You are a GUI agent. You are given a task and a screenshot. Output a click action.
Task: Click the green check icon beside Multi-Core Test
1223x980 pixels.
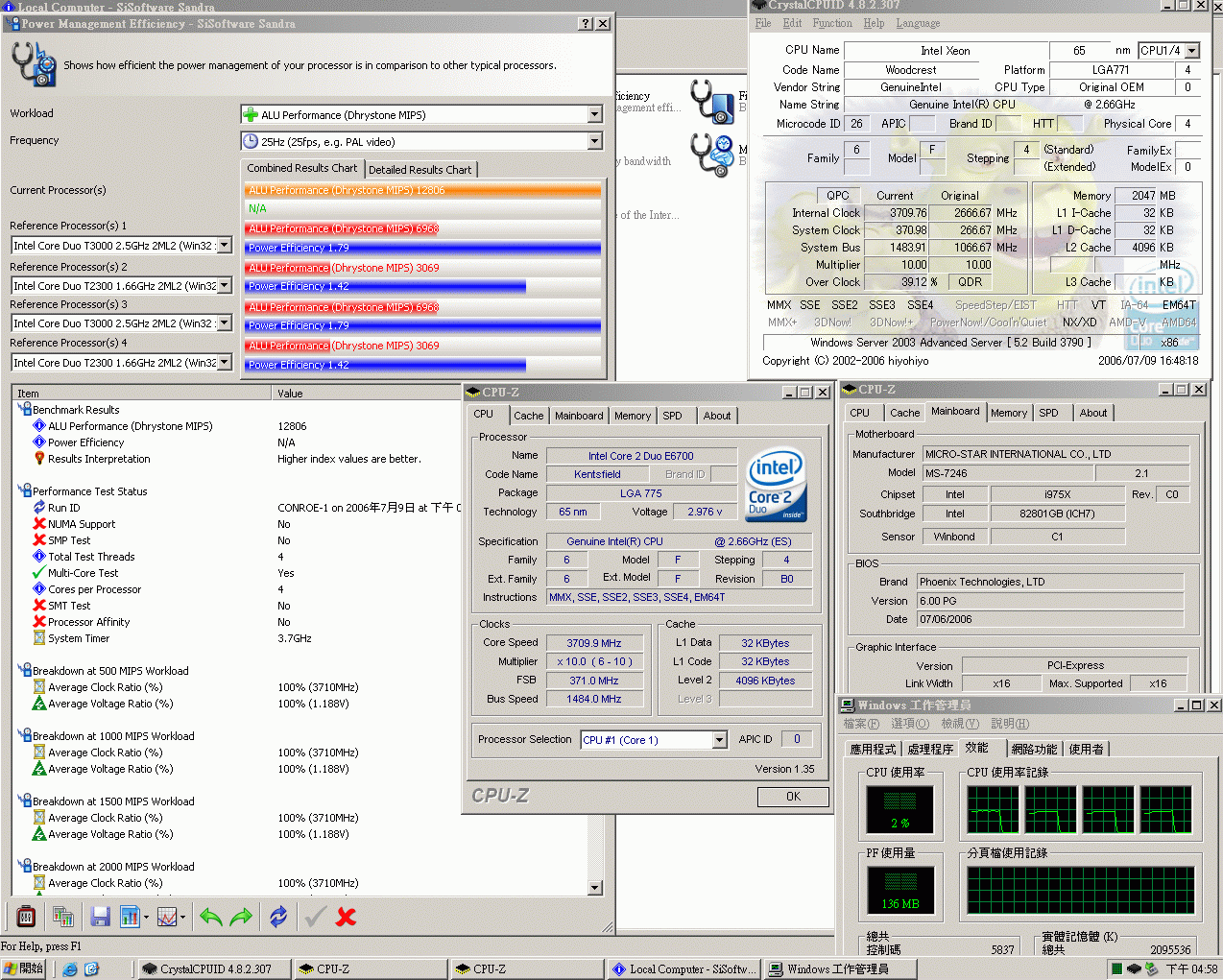click(x=39, y=573)
